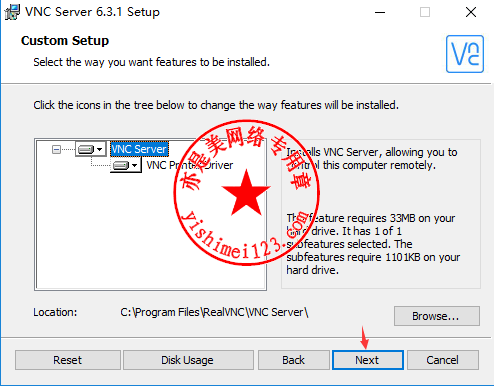Image resolution: width=494 pixels, height=386 pixels.
Task: Open the VNC Server feature install dropdown
Action: [90, 149]
